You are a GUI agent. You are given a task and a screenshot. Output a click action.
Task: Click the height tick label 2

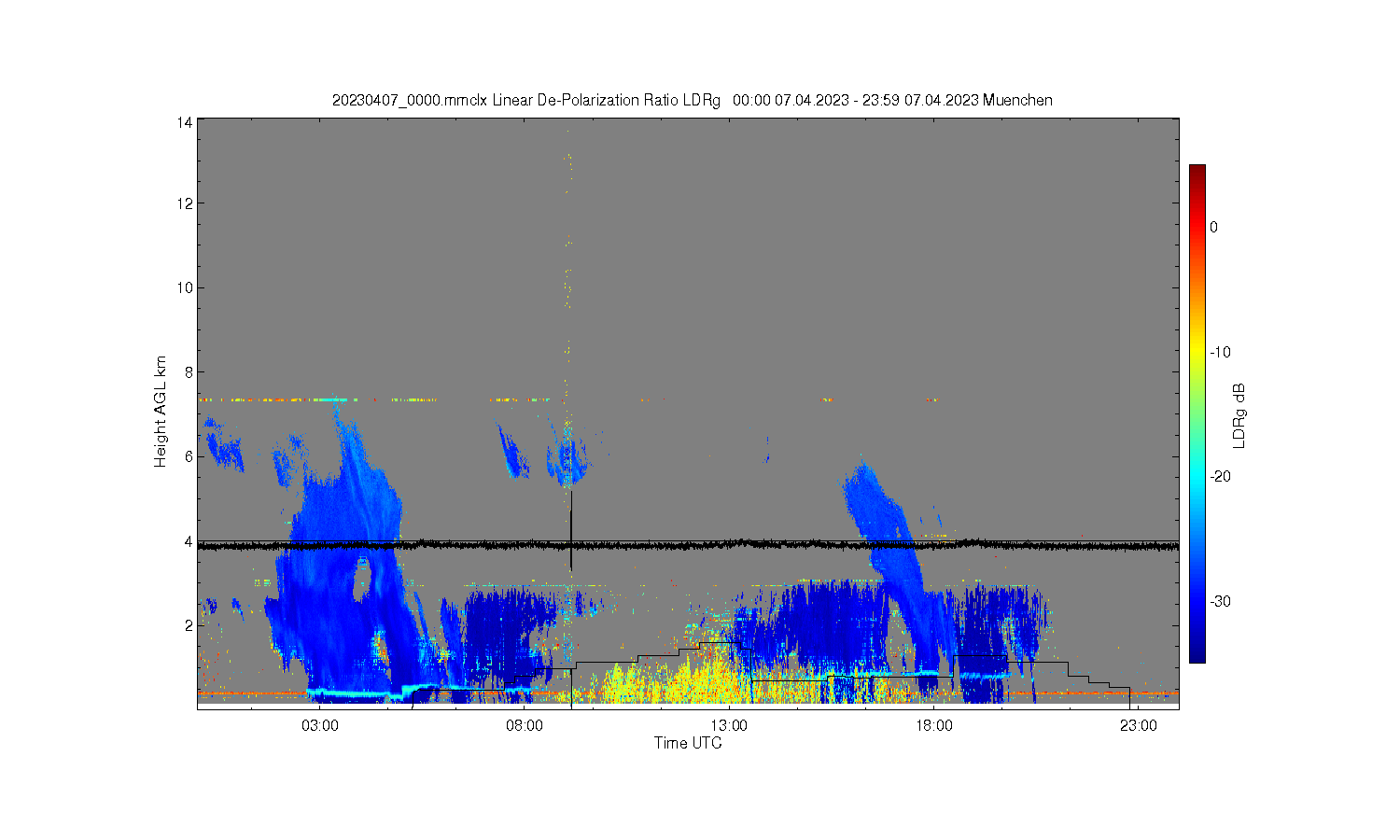tap(189, 625)
